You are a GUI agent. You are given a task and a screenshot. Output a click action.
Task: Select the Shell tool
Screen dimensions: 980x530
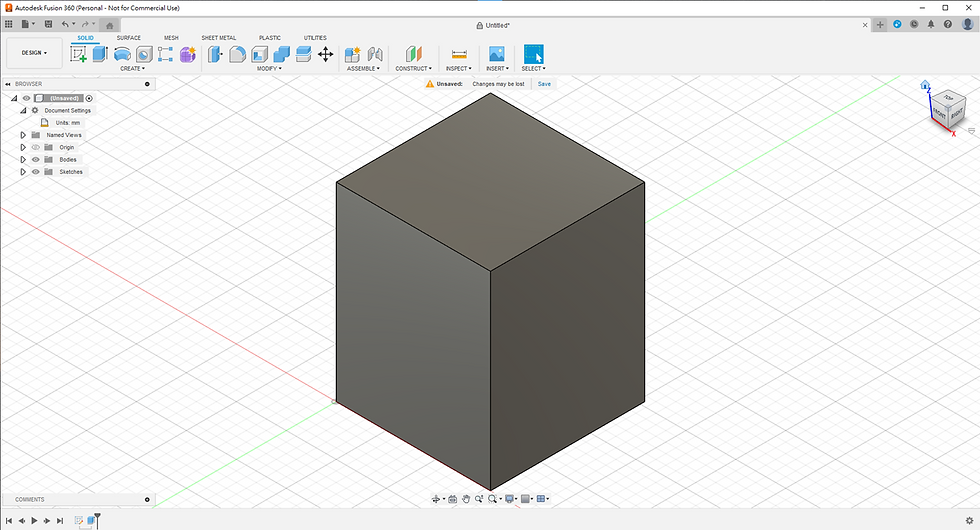point(259,54)
